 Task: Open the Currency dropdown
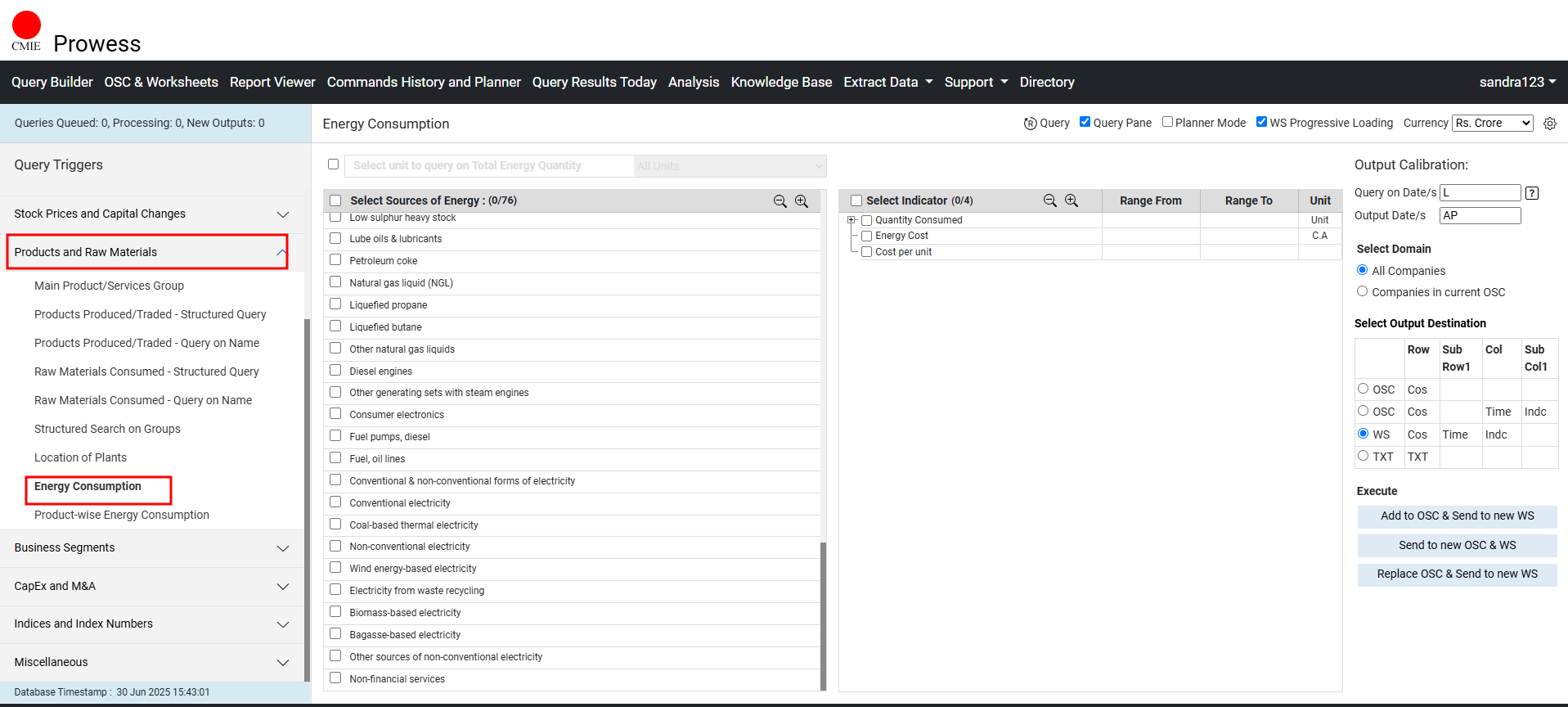coord(1492,123)
